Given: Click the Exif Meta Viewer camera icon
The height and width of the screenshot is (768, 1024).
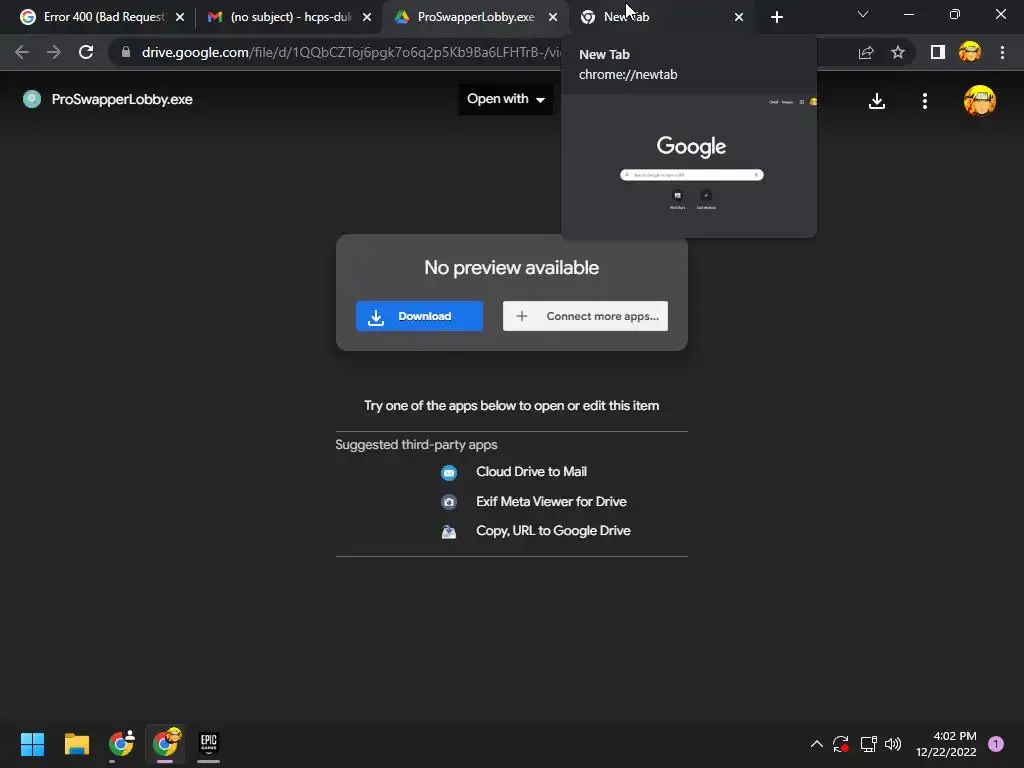Looking at the screenshot, I should 449,502.
